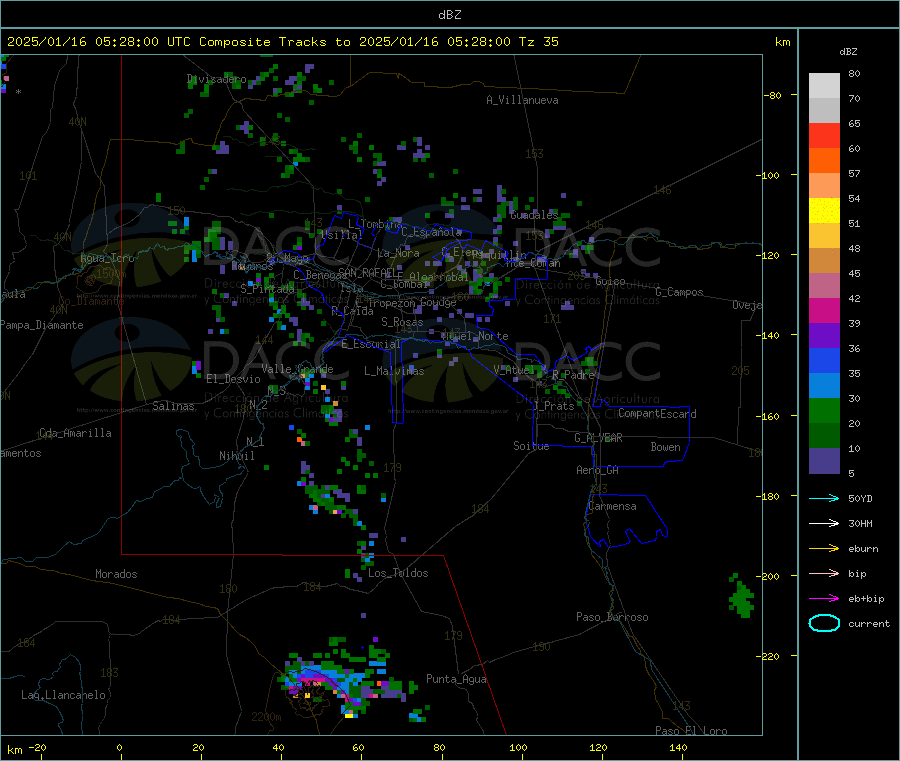Click the Pampa_Diamante map label
Viewport: 900px width, 761px height.
point(41,325)
